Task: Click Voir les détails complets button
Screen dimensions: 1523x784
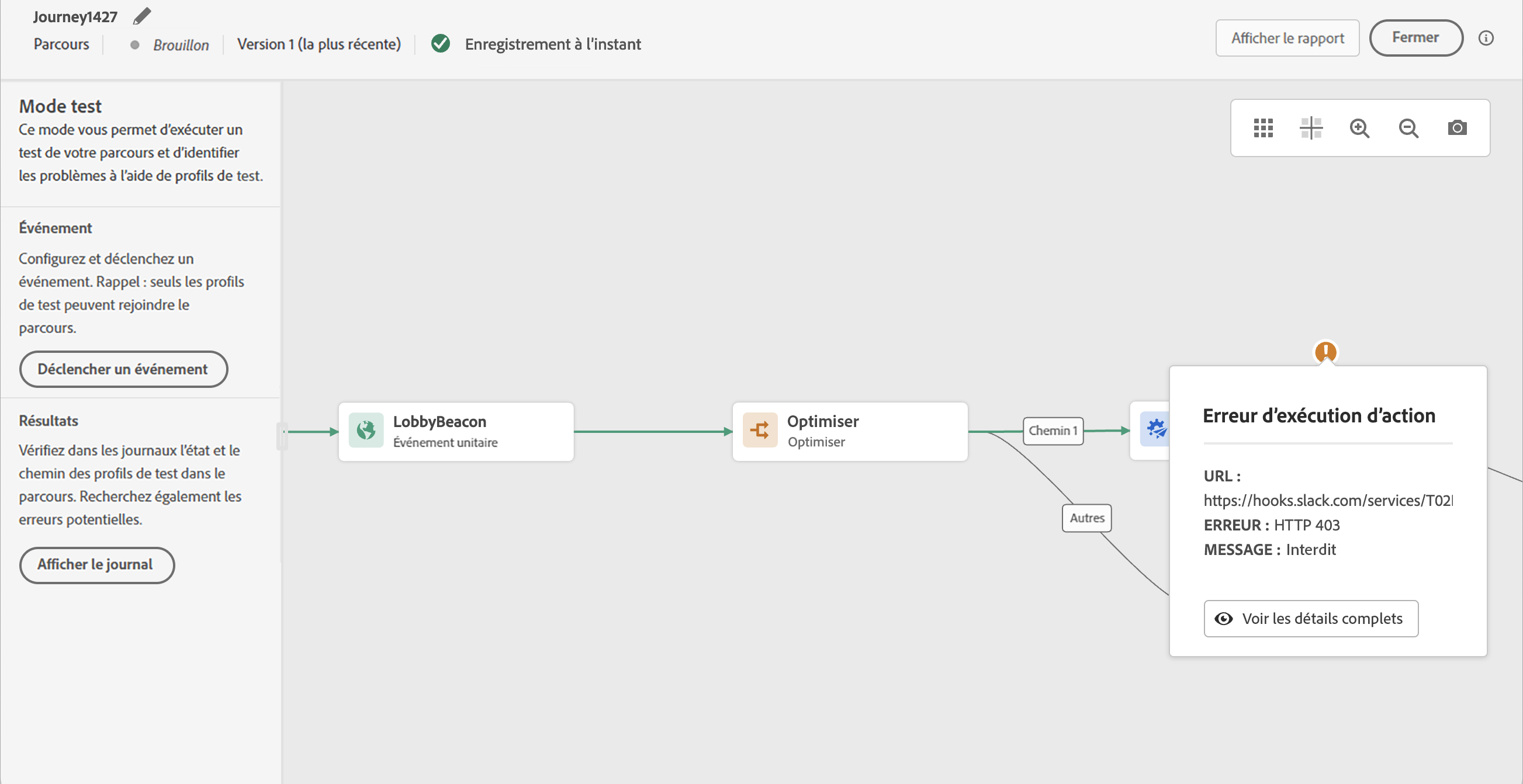Action: click(1311, 619)
